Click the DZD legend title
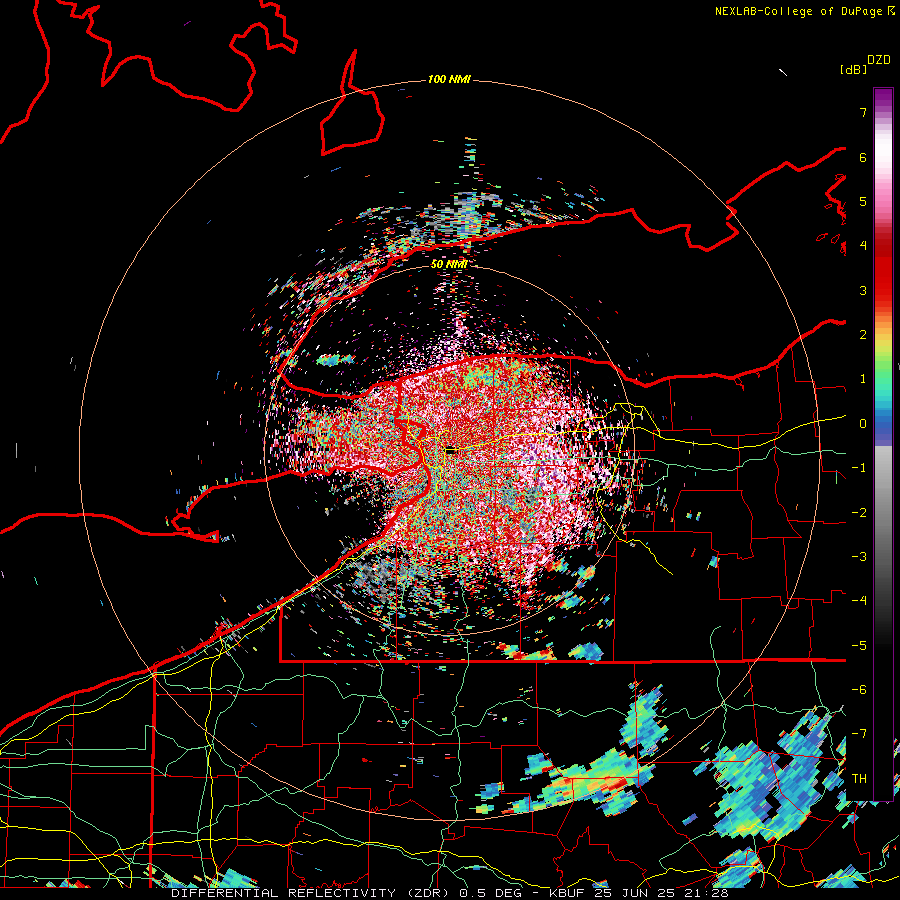This screenshot has height=900, width=900. click(x=878, y=60)
